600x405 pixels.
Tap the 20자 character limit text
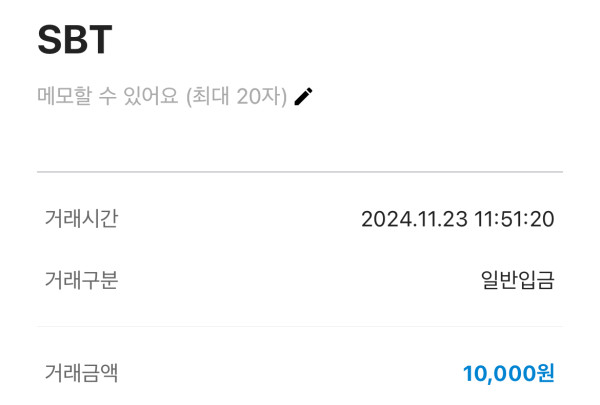click(264, 96)
